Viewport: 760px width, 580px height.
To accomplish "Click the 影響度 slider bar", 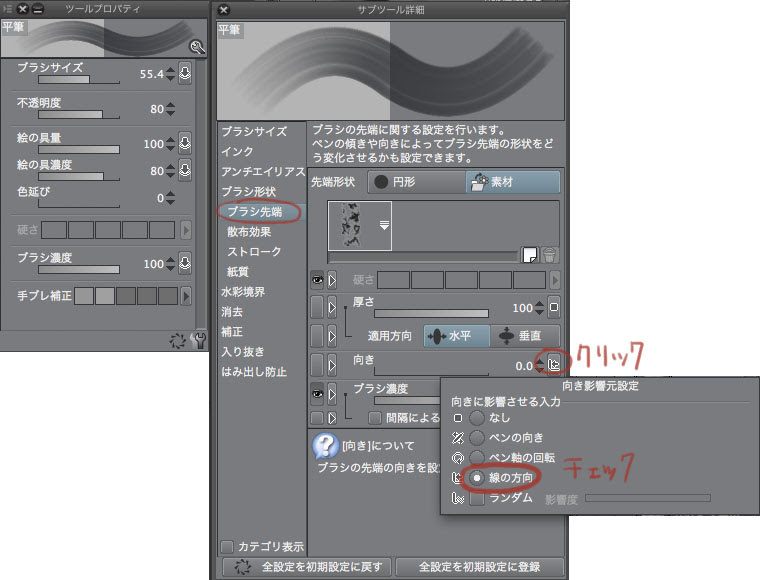I will tap(648, 498).
